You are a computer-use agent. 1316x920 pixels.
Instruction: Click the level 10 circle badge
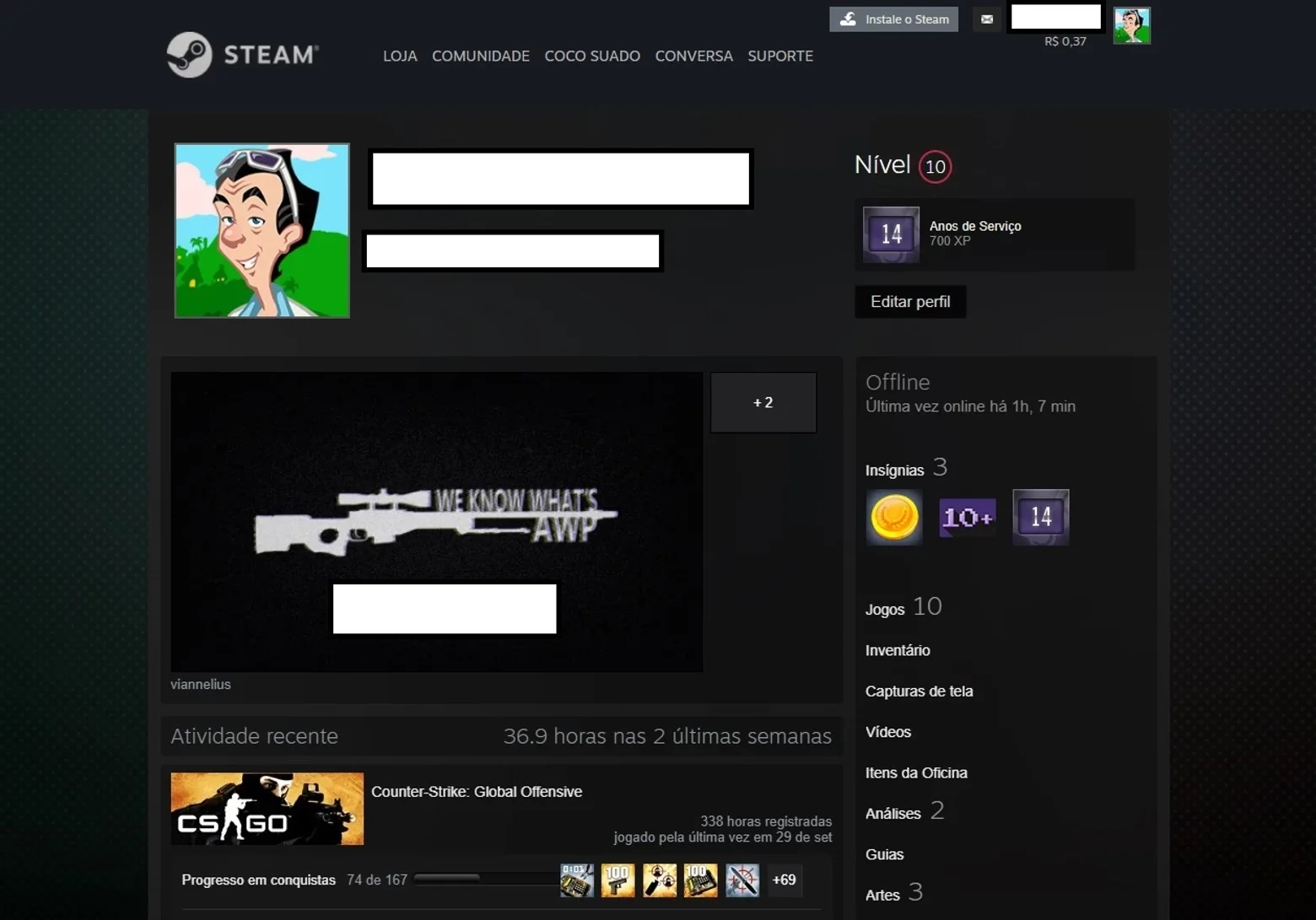tap(935, 166)
